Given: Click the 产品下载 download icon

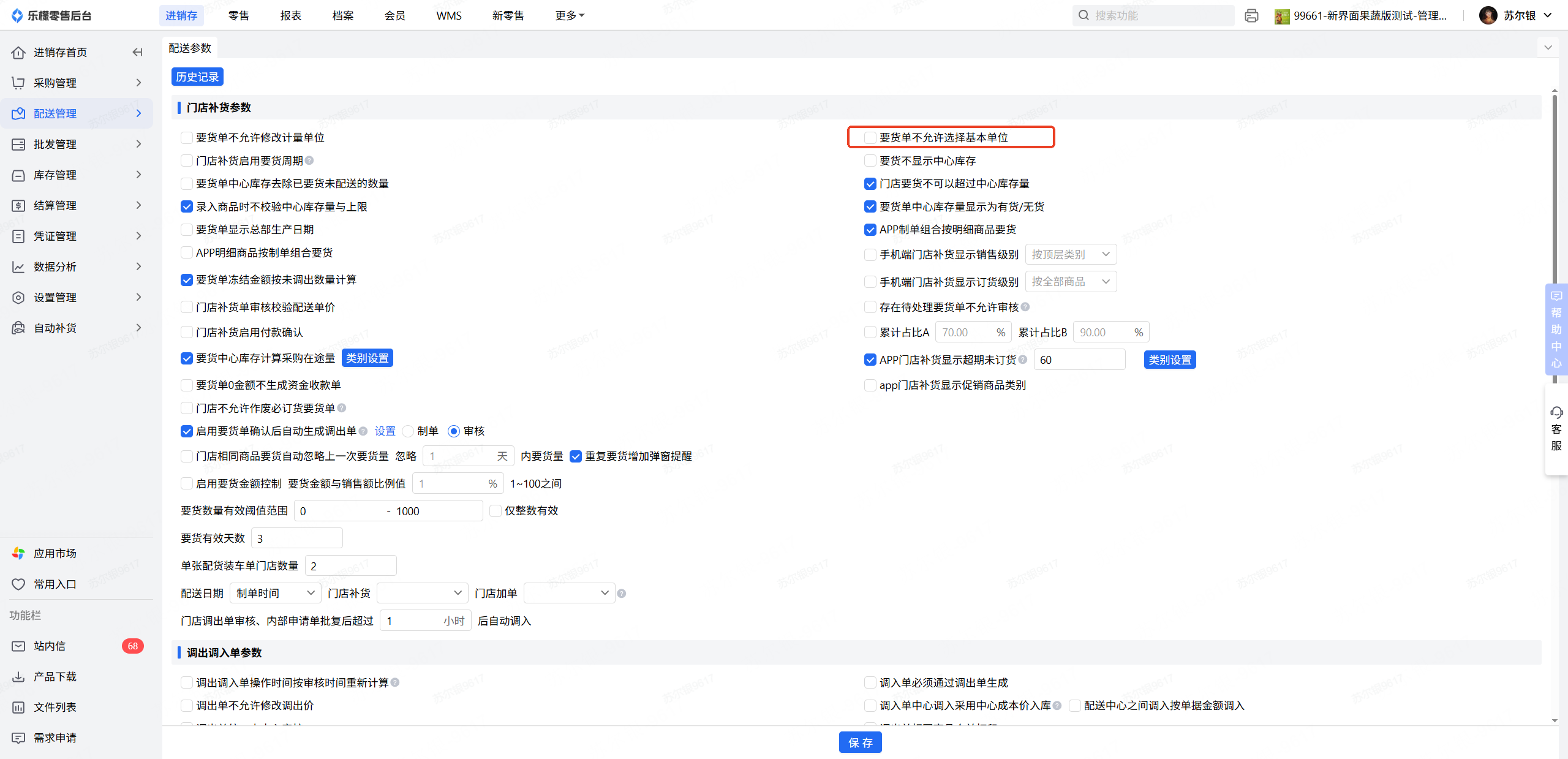Looking at the screenshot, I should pos(18,676).
